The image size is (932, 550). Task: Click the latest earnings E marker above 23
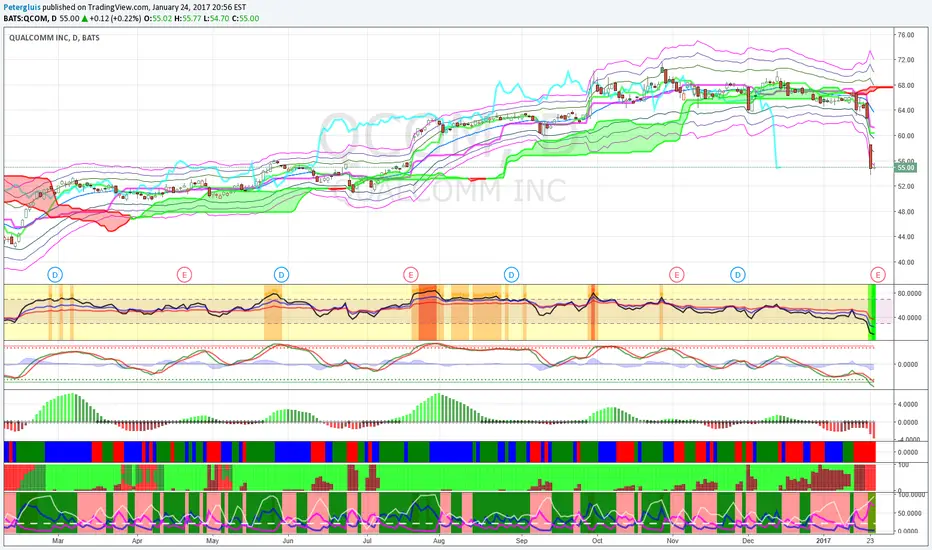click(x=878, y=275)
